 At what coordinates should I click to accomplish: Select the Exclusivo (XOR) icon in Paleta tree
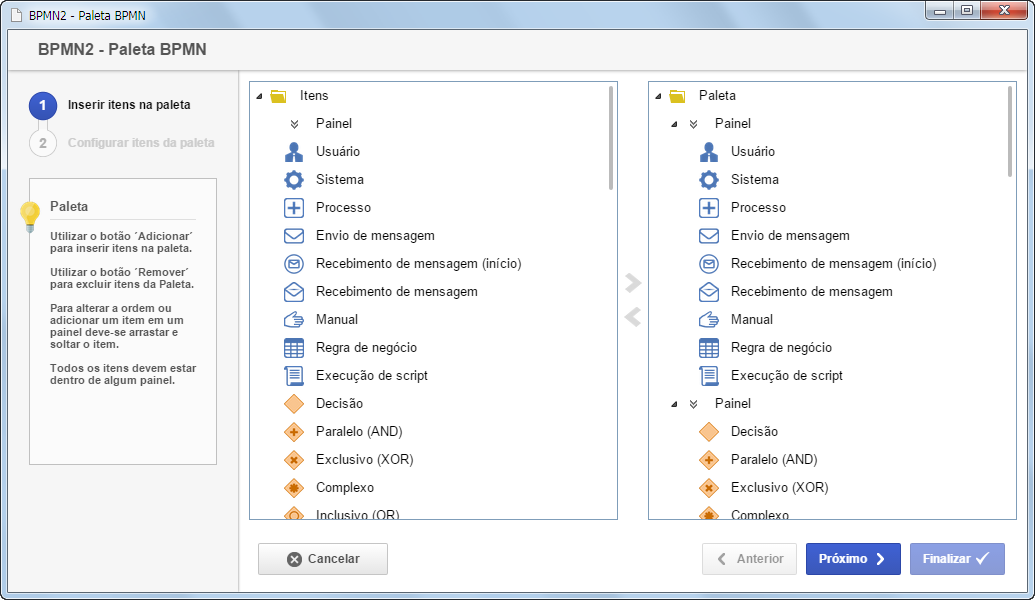point(709,488)
